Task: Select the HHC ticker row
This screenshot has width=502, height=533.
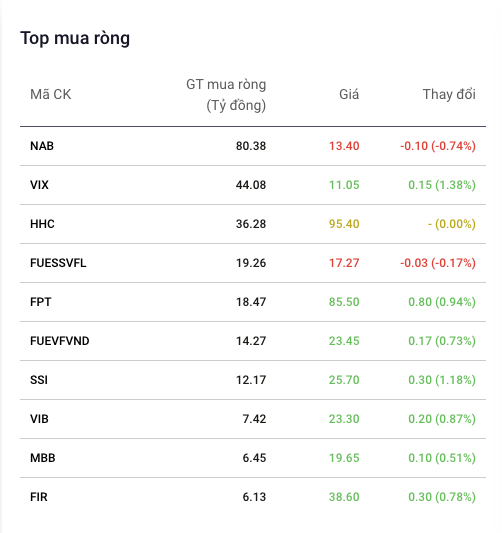Action: coord(253,224)
